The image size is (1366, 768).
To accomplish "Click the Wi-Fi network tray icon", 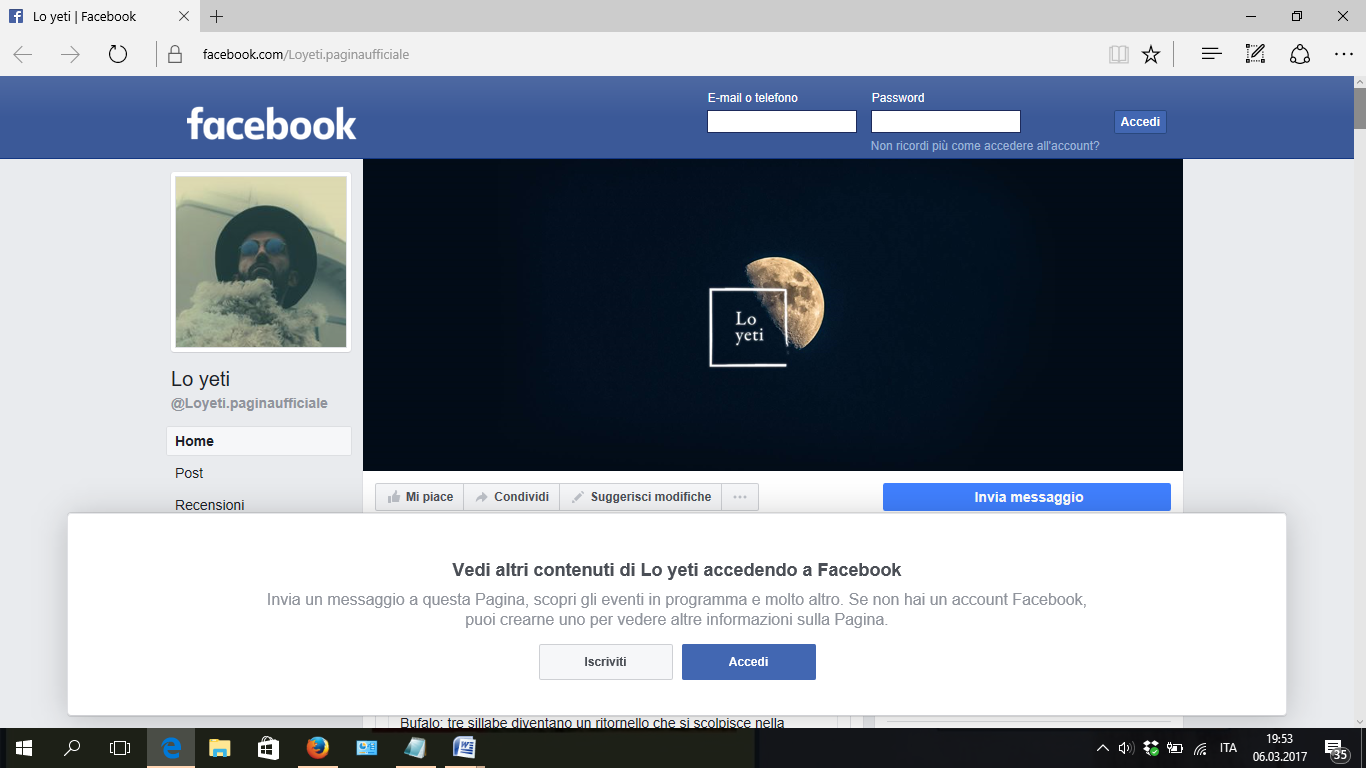I will 1200,748.
